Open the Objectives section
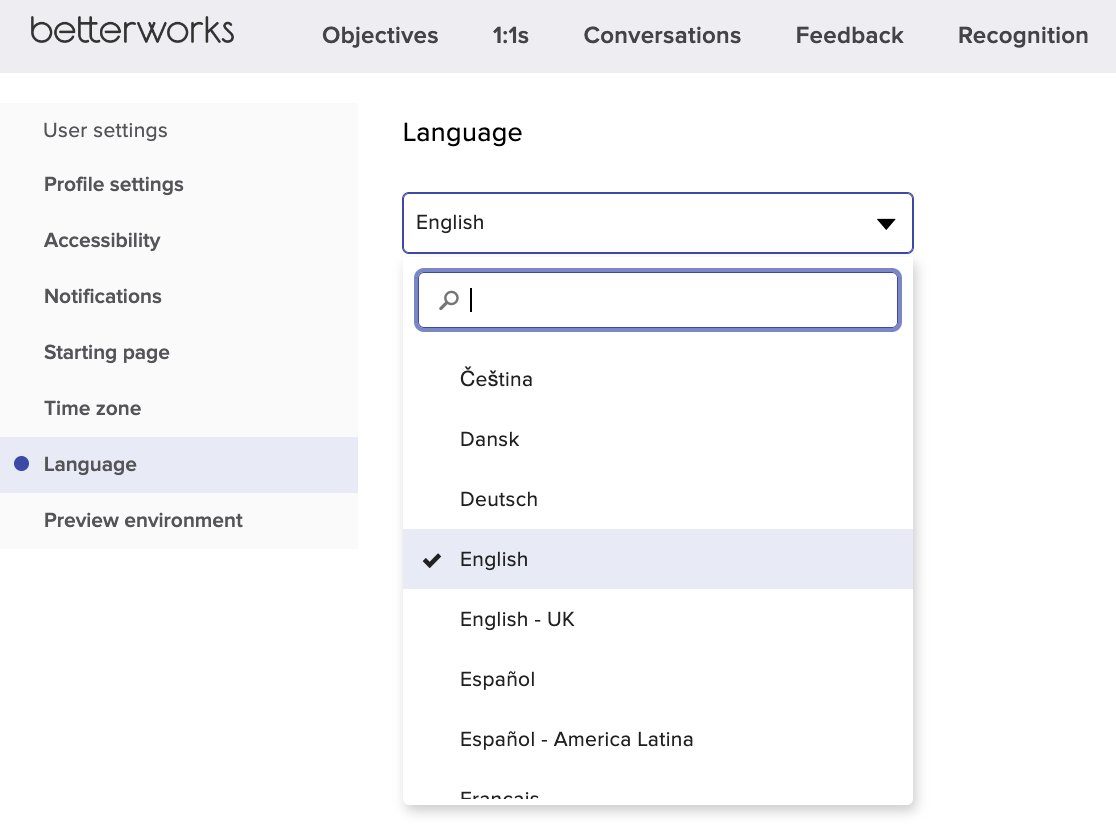The height and width of the screenshot is (840, 1116). [x=380, y=35]
